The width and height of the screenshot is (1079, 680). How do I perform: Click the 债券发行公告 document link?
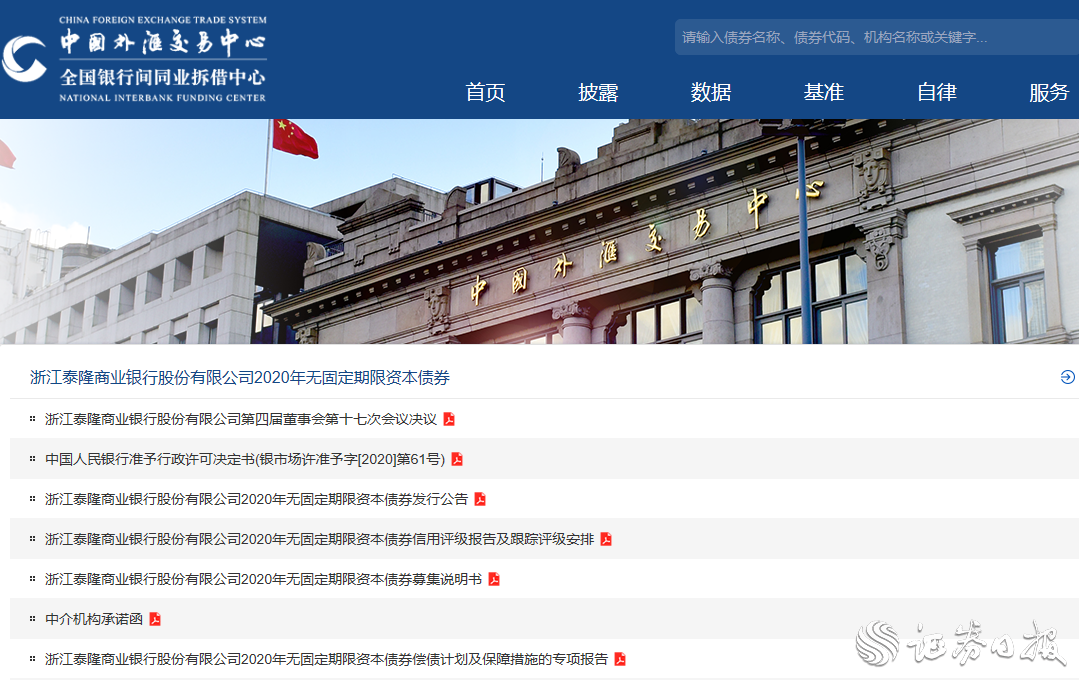coord(256,499)
